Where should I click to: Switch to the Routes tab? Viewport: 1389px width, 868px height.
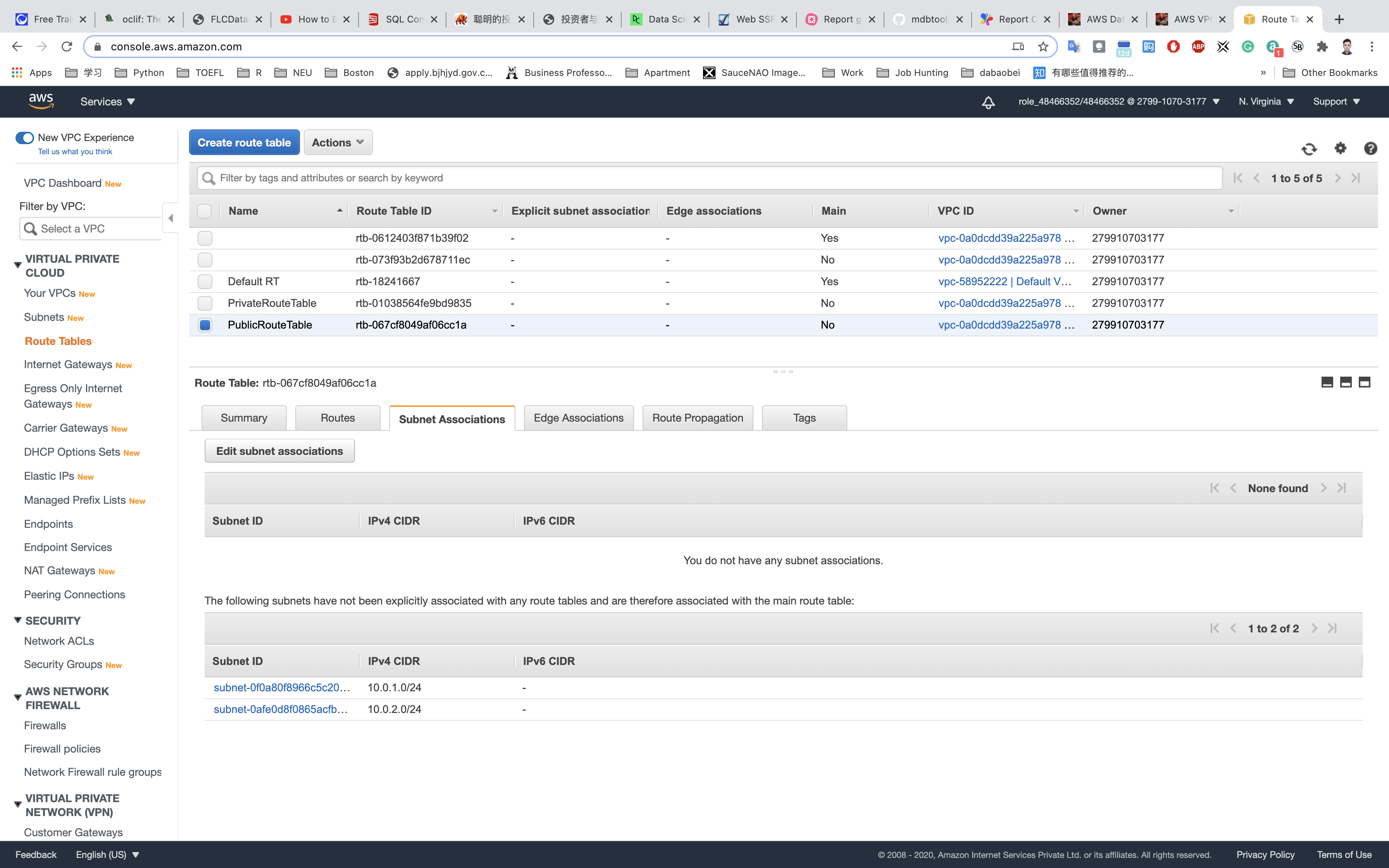tap(338, 418)
